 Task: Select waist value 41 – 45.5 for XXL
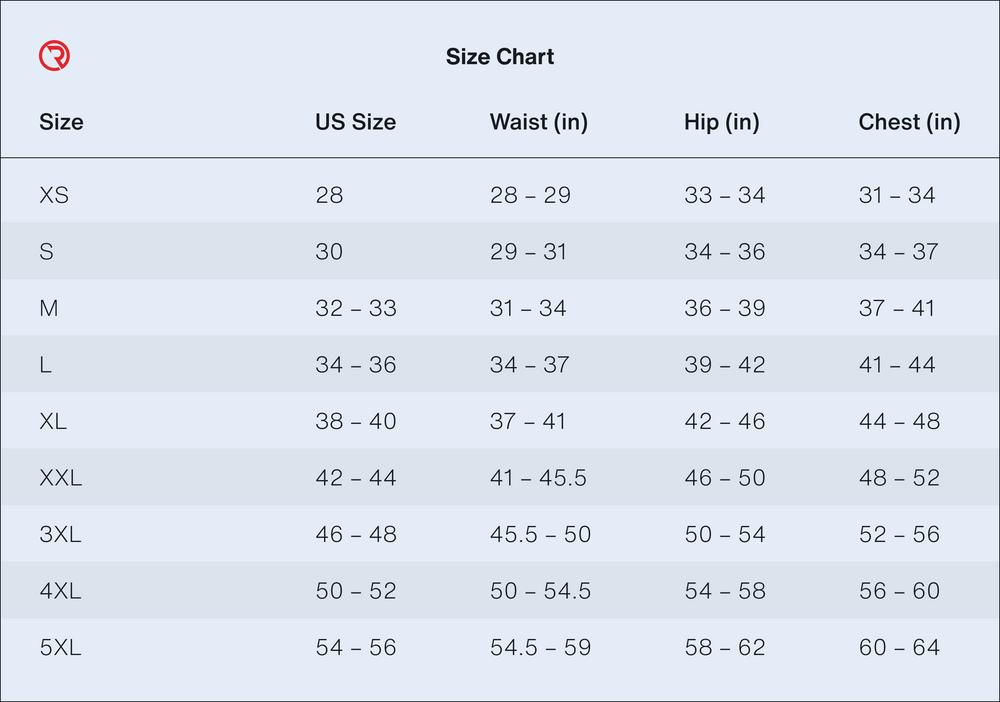tap(538, 478)
